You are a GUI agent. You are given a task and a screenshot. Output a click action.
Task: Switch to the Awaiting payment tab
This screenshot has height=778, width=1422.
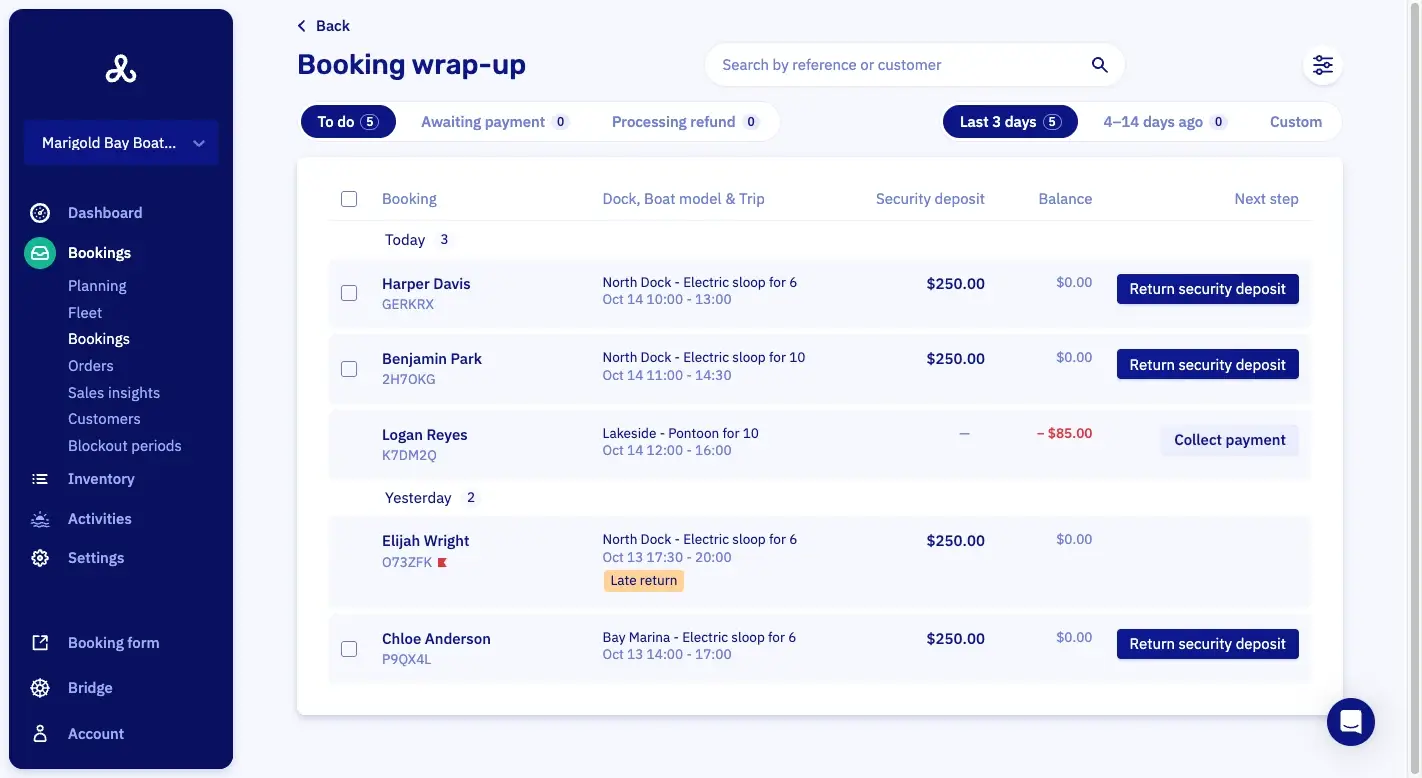(x=495, y=122)
